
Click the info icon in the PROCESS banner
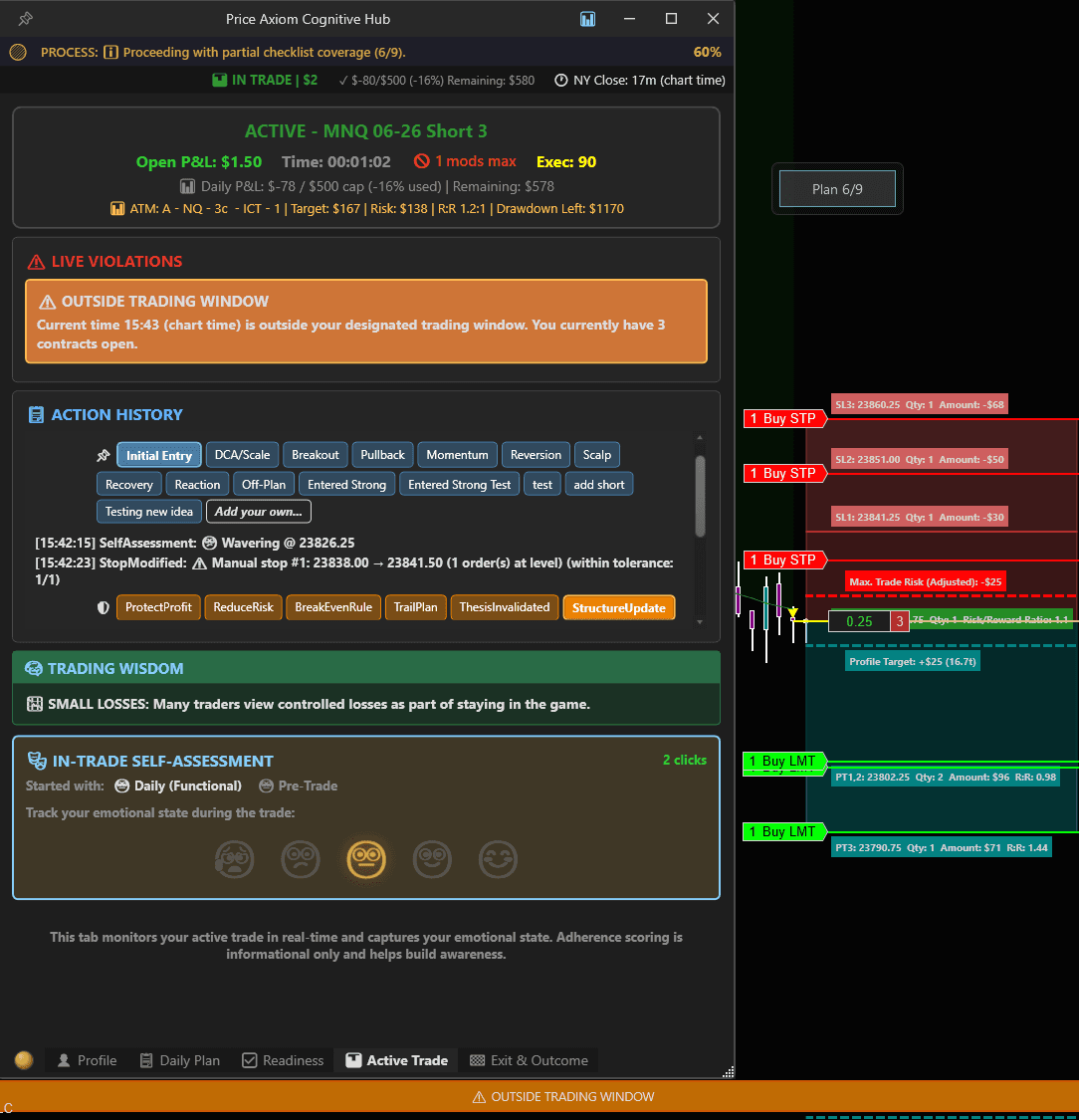110,51
